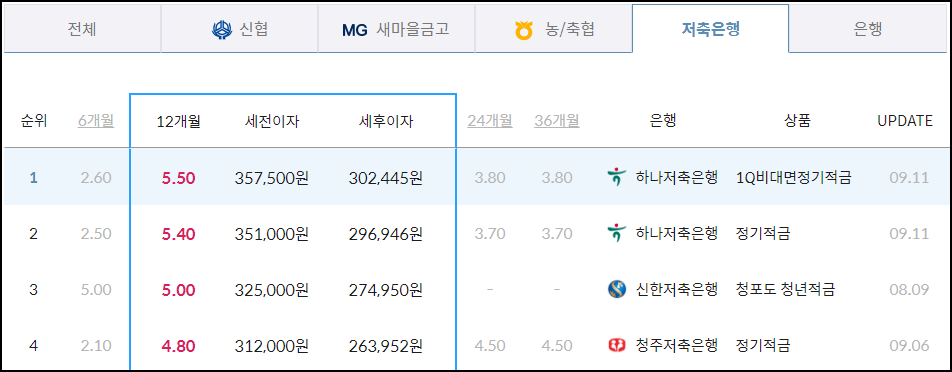The height and width of the screenshot is (372, 952).
Task: Click the 신협 logo icon
Action: (222, 30)
